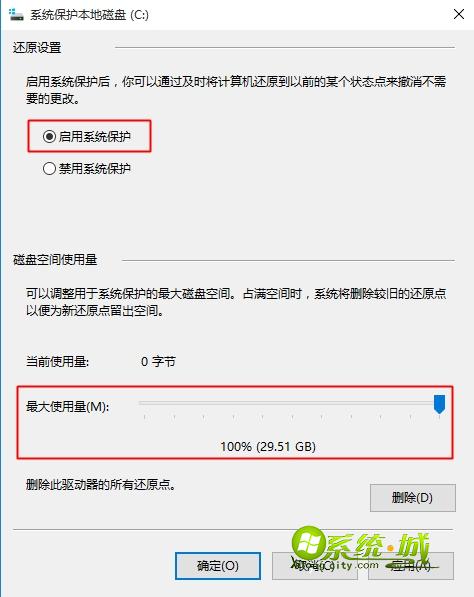Click the 启用系统保护 option label text

(95, 136)
